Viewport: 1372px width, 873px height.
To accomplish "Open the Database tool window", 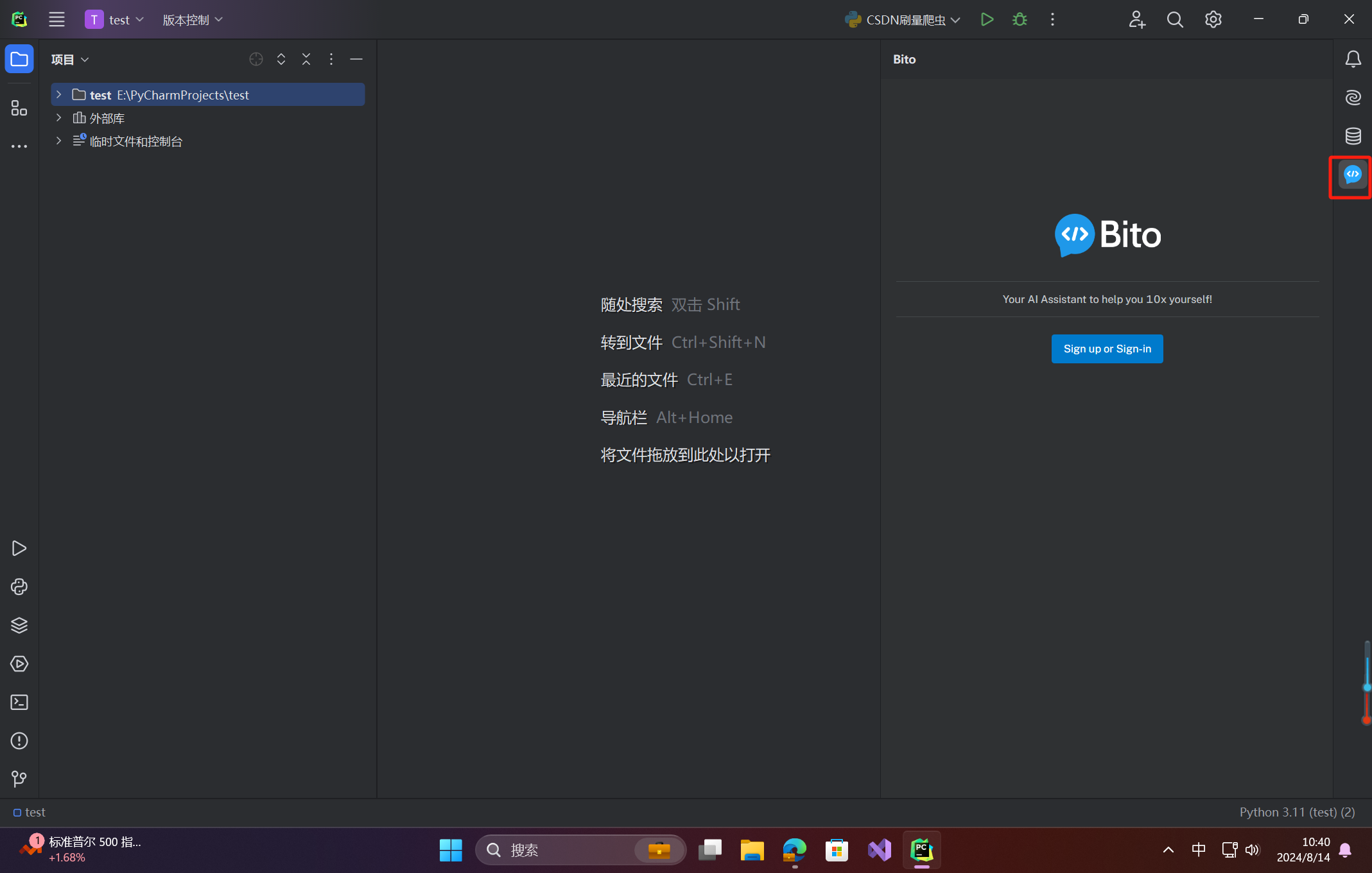I will [x=1353, y=136].
